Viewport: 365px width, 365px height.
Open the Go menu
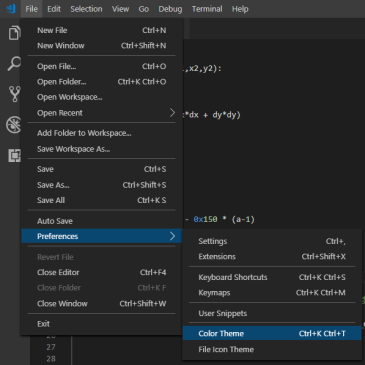click(x=144, y=9)
